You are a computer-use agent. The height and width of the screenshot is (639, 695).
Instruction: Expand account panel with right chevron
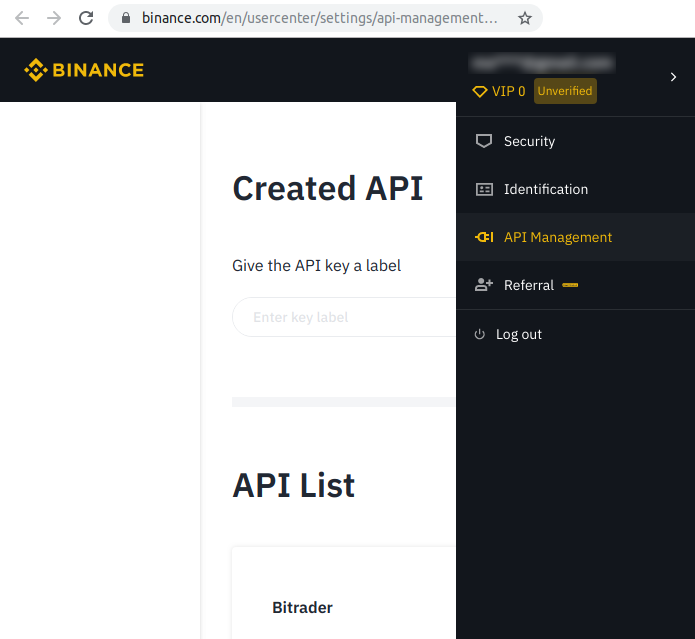click(673, 77)
